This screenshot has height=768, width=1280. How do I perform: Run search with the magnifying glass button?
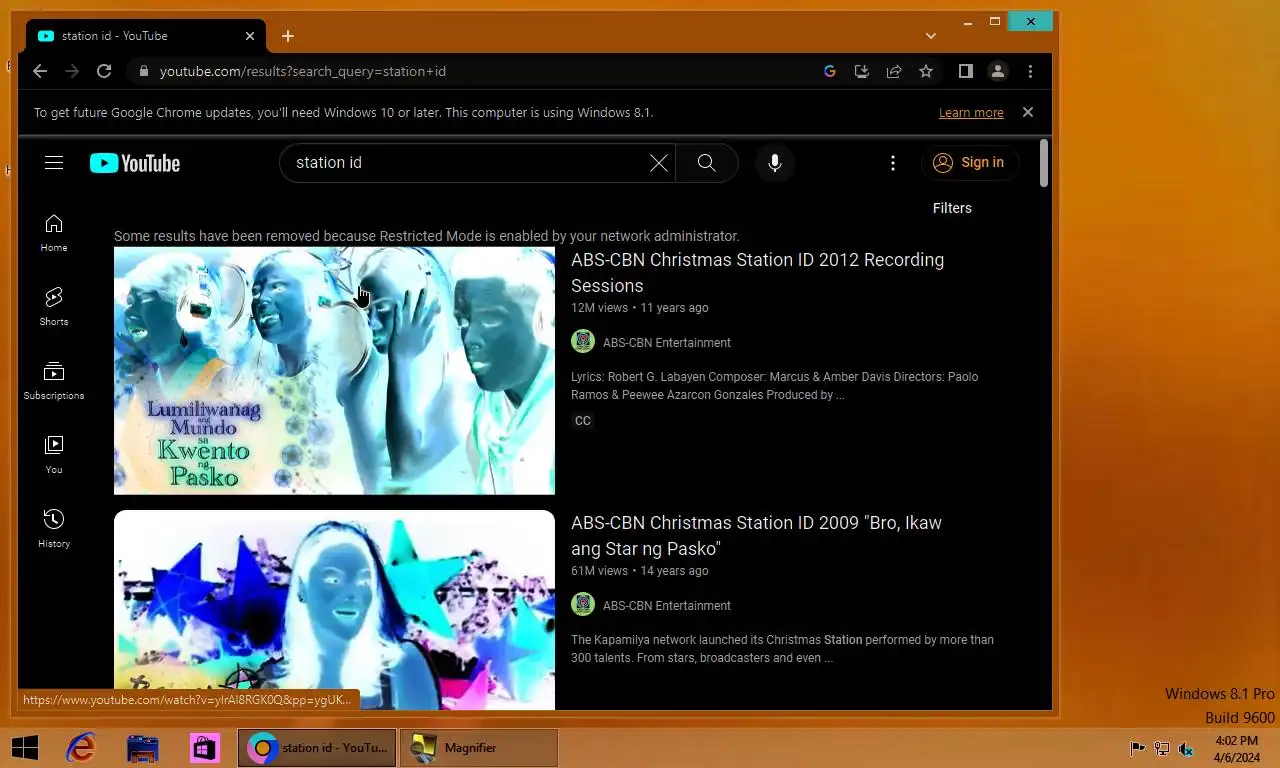pyautogui.click(x=707, y=163)
